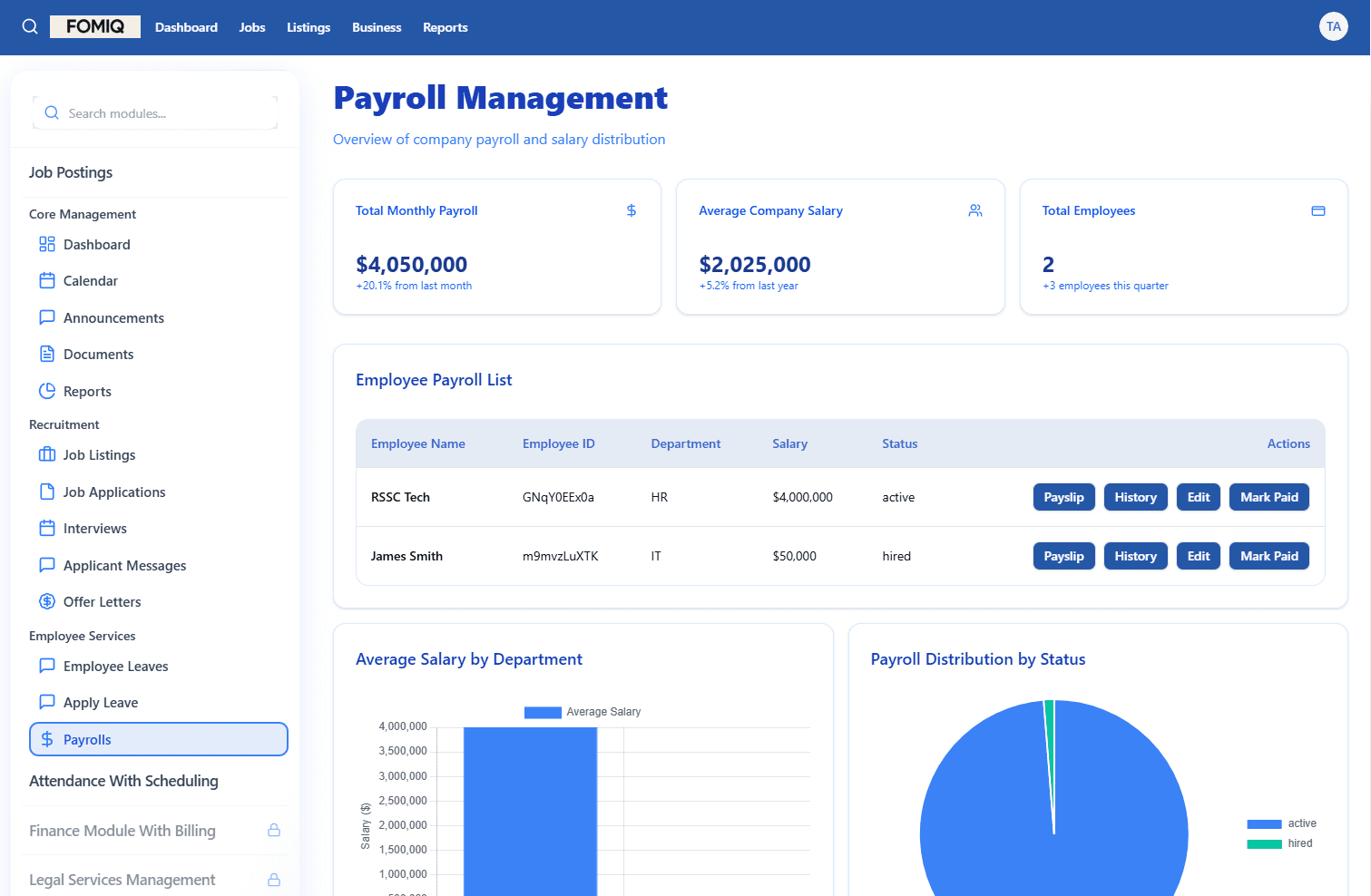Mark James Smith's payroll as paid
1371x896 pixels.
(x=1268, y=556)
